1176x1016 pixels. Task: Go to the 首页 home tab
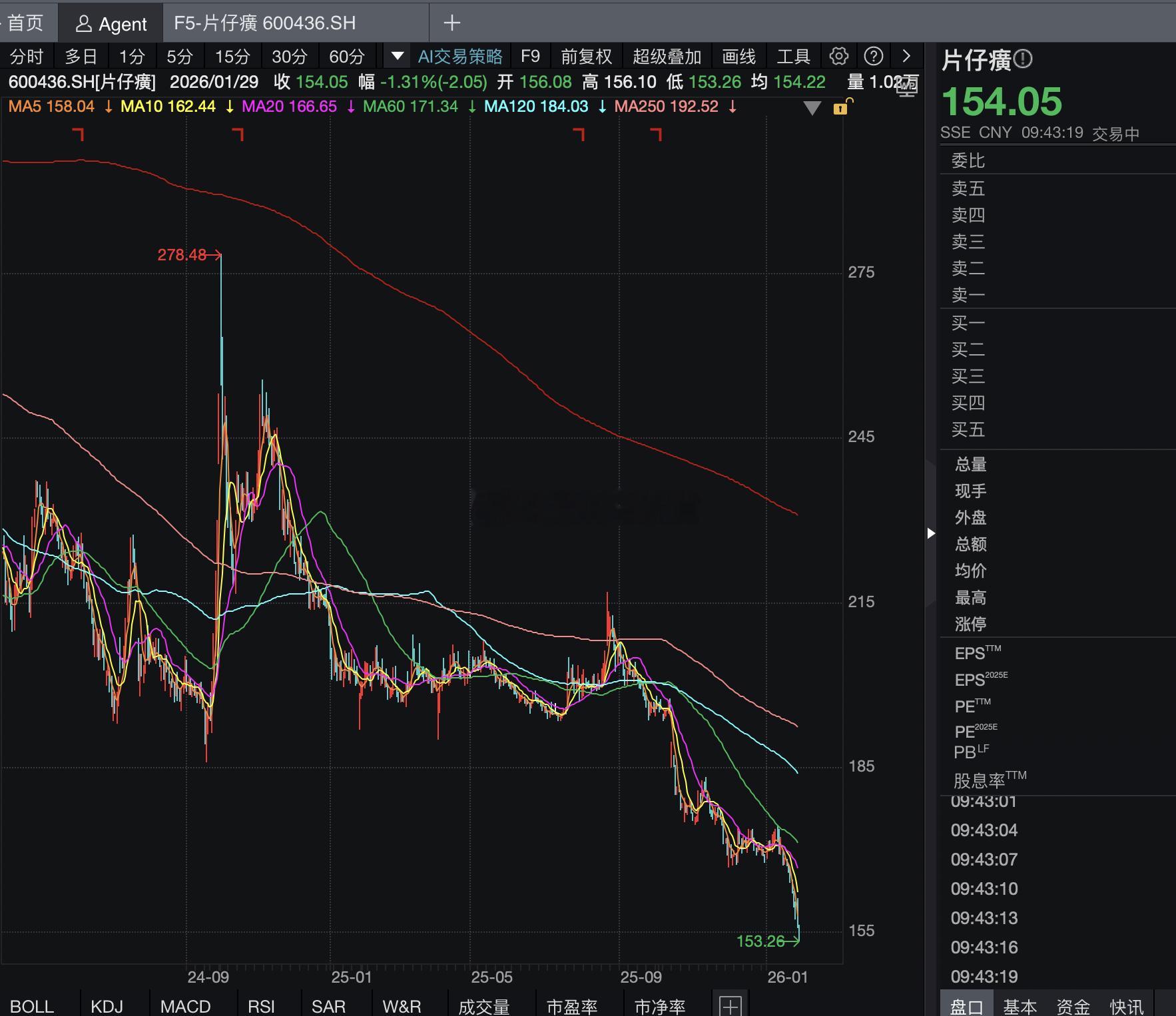tap(25, 23)
